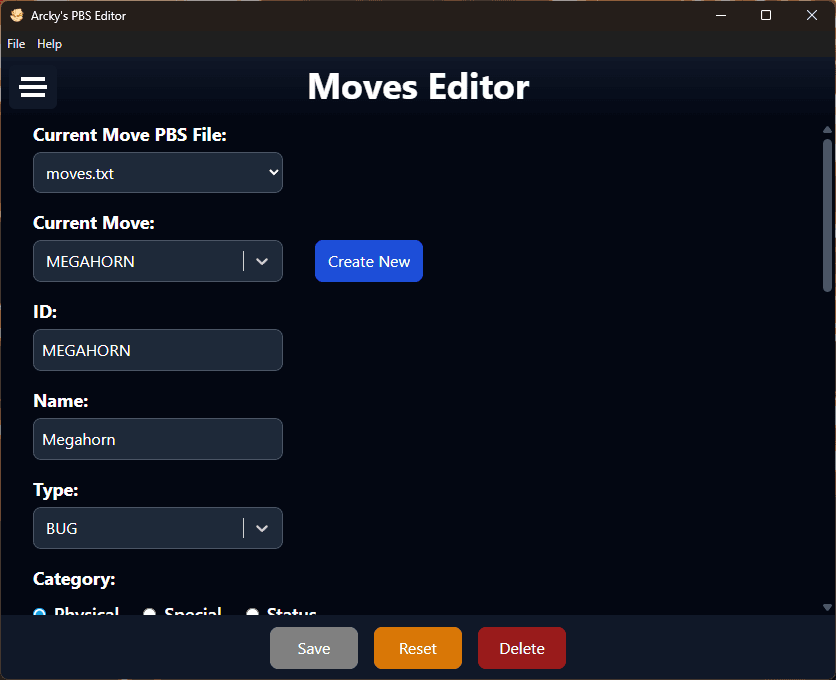The image size is (836, 680).
Task: Click the vertical scrollbar thumb
Action: [827, 215]
